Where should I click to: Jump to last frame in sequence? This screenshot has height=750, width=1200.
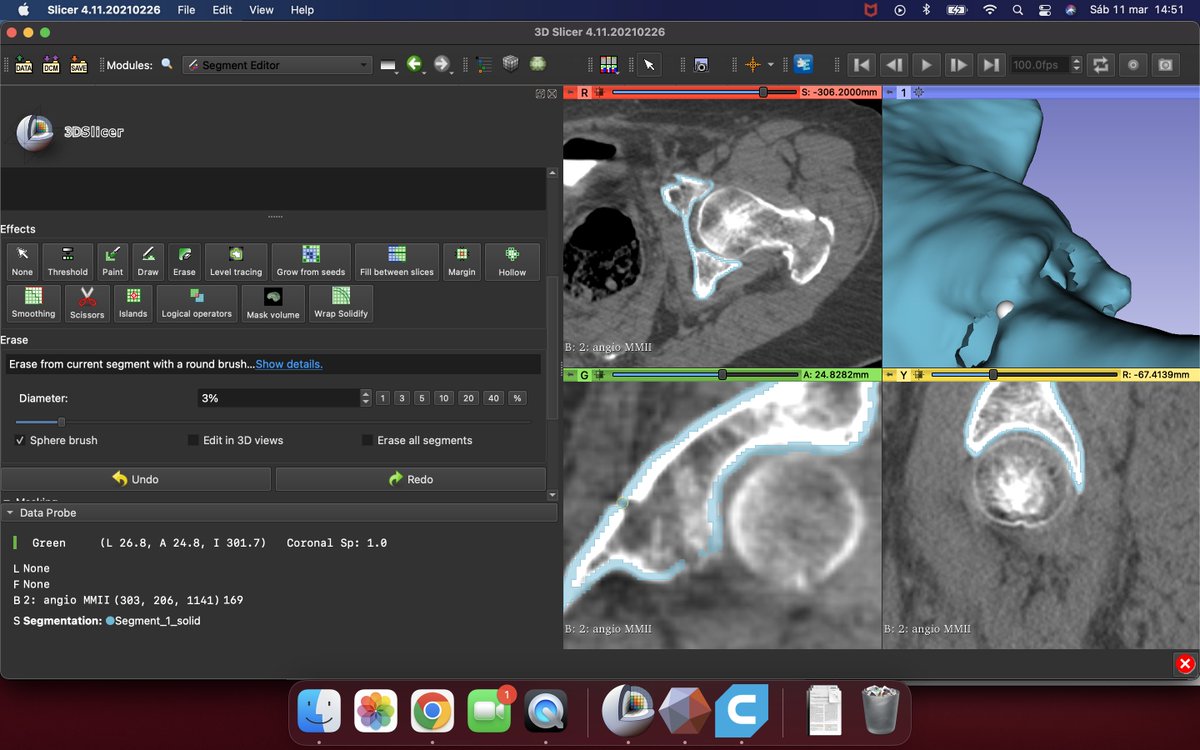pos(990,65)
